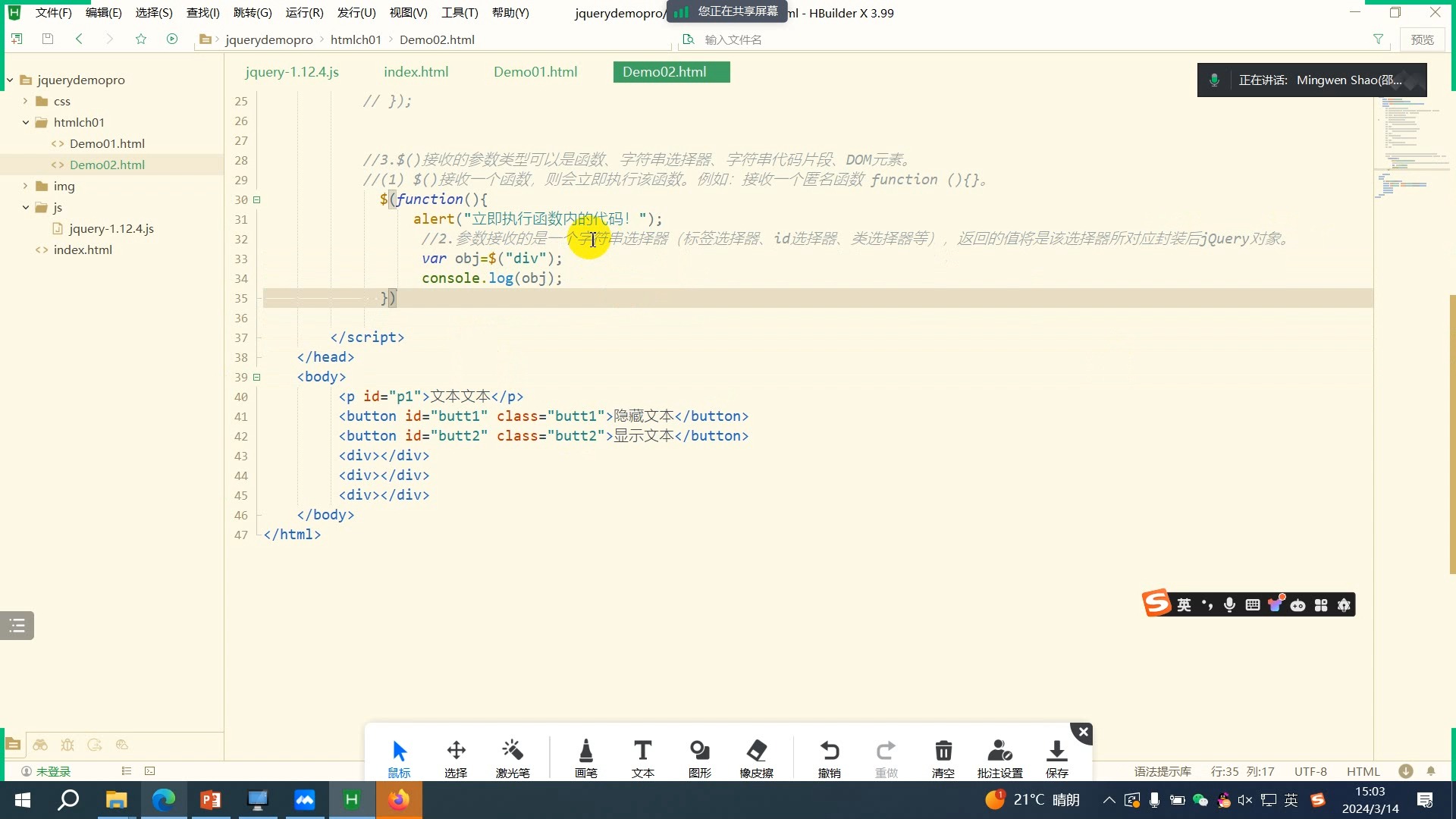The image size is (1456, 819).
Task: Open Microsoft Edge from the taskbar
Action: [163, 800]
